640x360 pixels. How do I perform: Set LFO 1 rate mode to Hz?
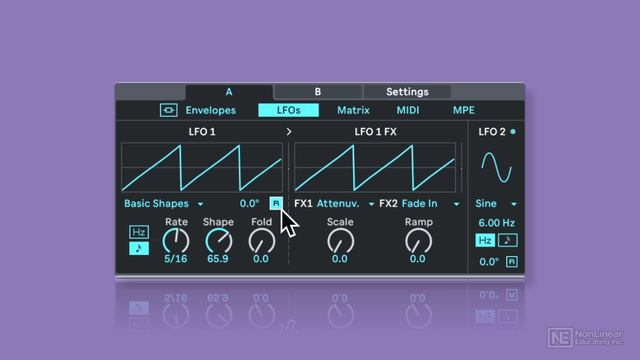(x=139, y=232)
